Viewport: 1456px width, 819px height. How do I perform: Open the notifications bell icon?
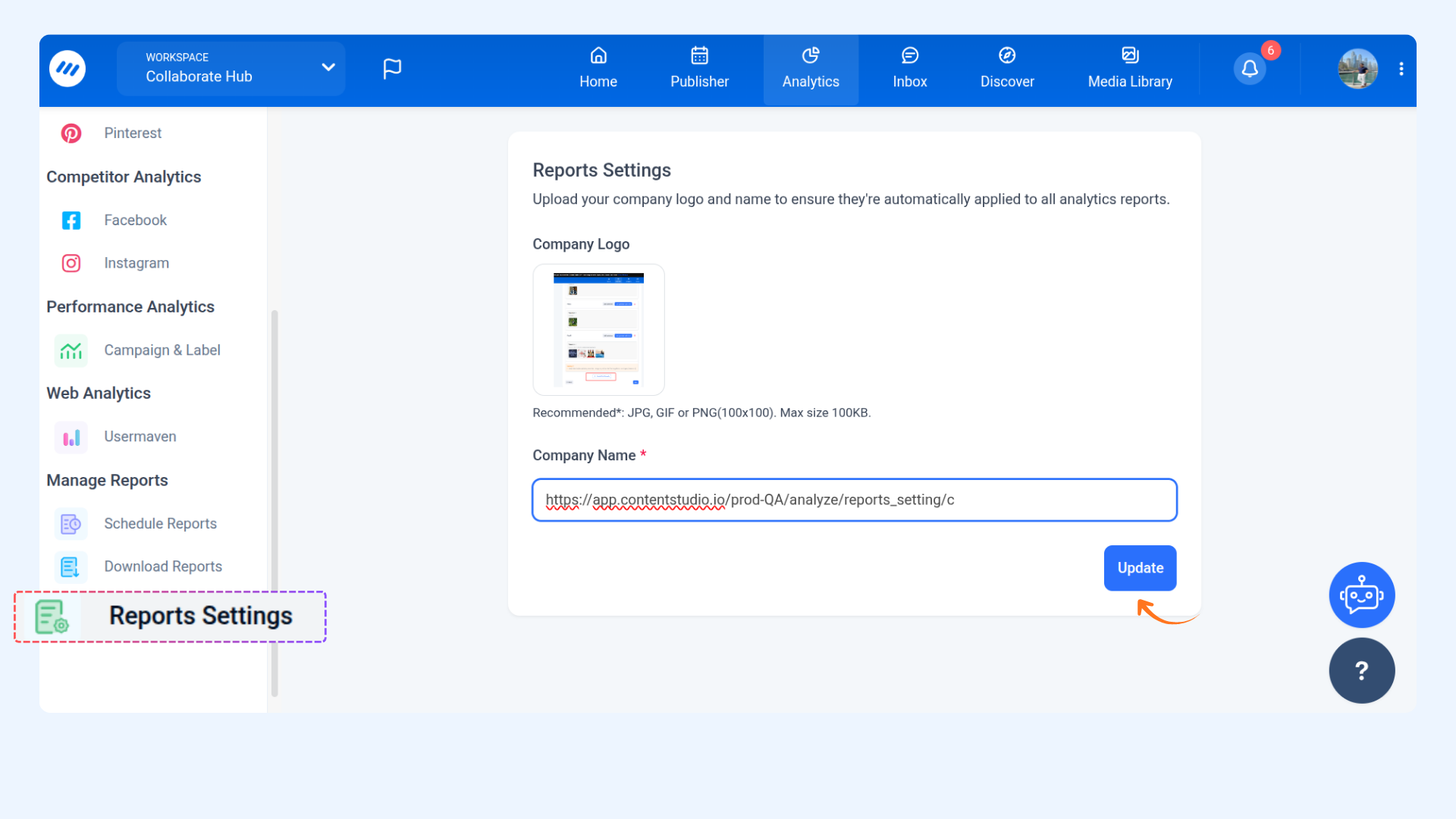(x=1249, y=69)
